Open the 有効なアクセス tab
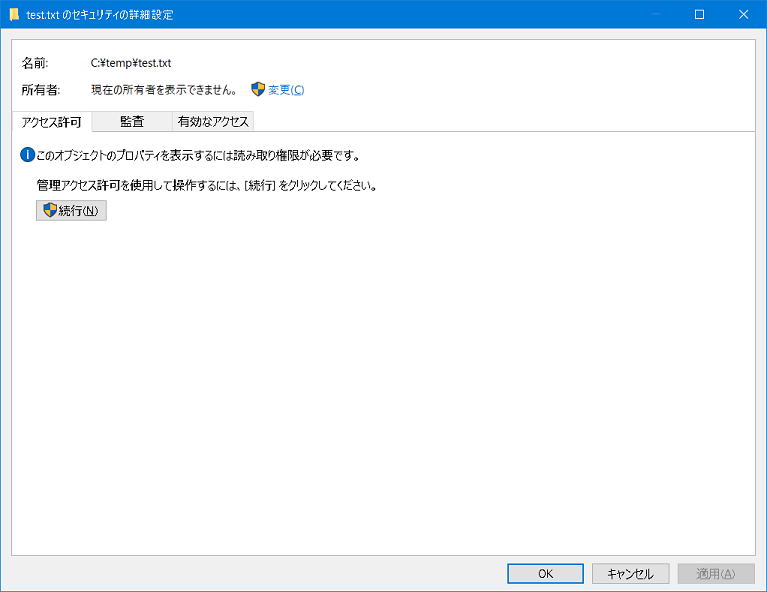The width and height of the screenshot is (767, 592). [212, 121]
